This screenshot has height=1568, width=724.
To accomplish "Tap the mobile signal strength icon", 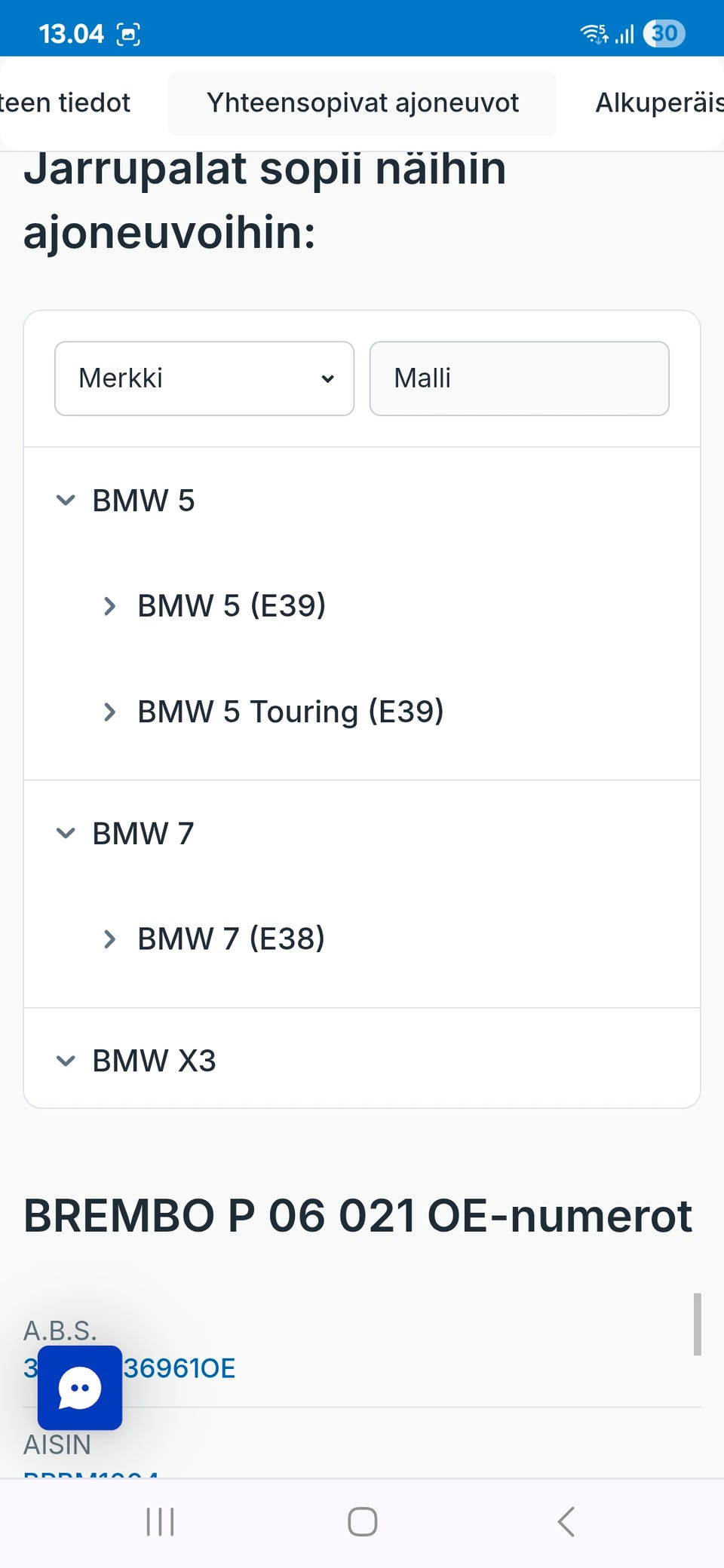I will point(624,34).
